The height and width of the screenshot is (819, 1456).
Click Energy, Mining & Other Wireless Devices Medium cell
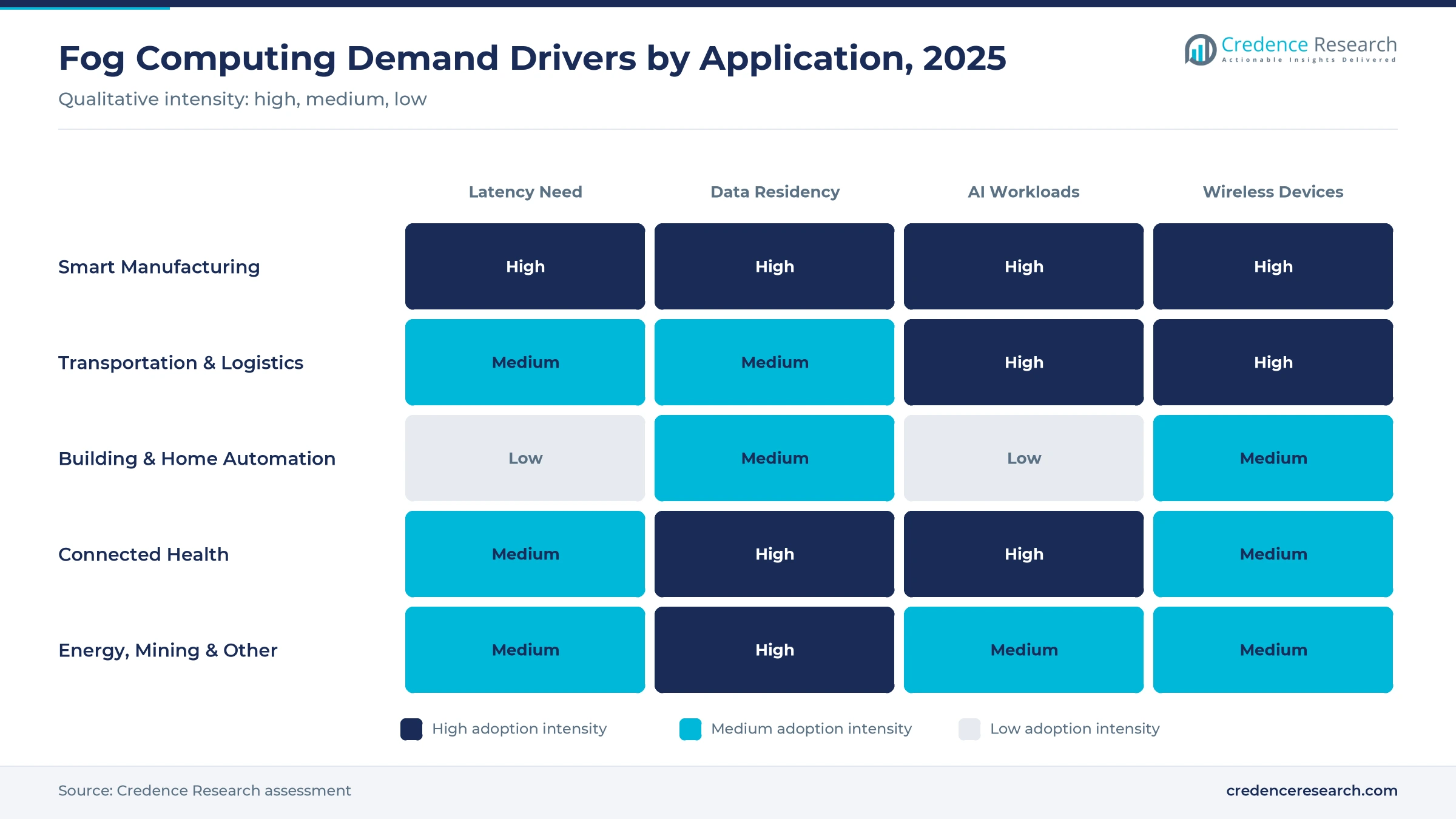[1273, 650]
